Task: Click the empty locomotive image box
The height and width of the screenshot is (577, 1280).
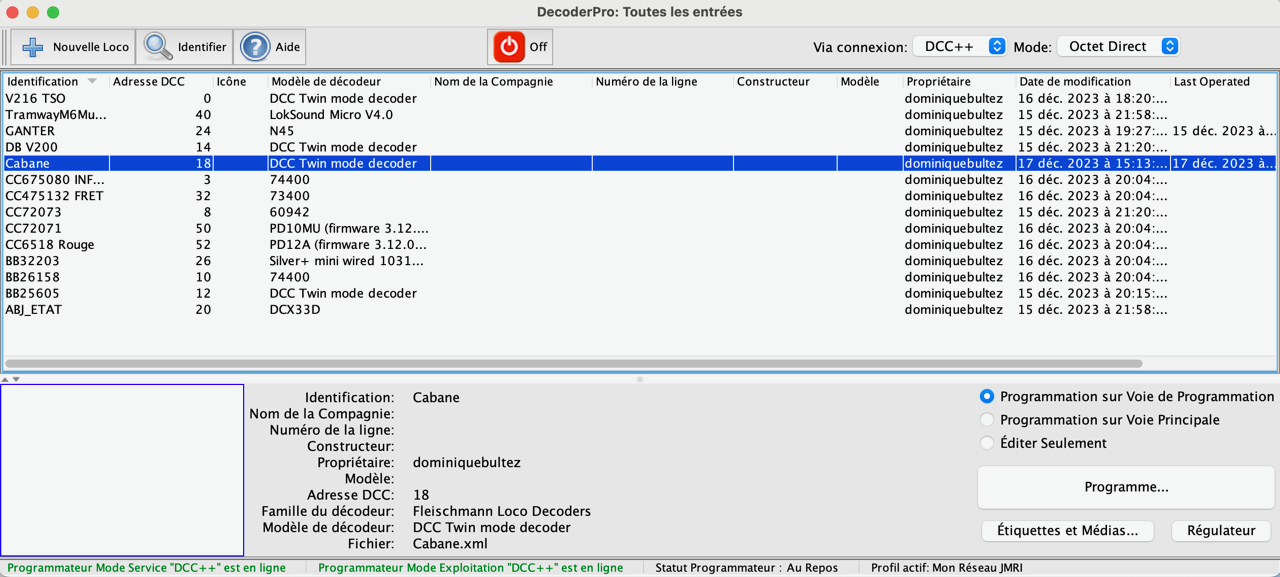Action: point(122,470)
